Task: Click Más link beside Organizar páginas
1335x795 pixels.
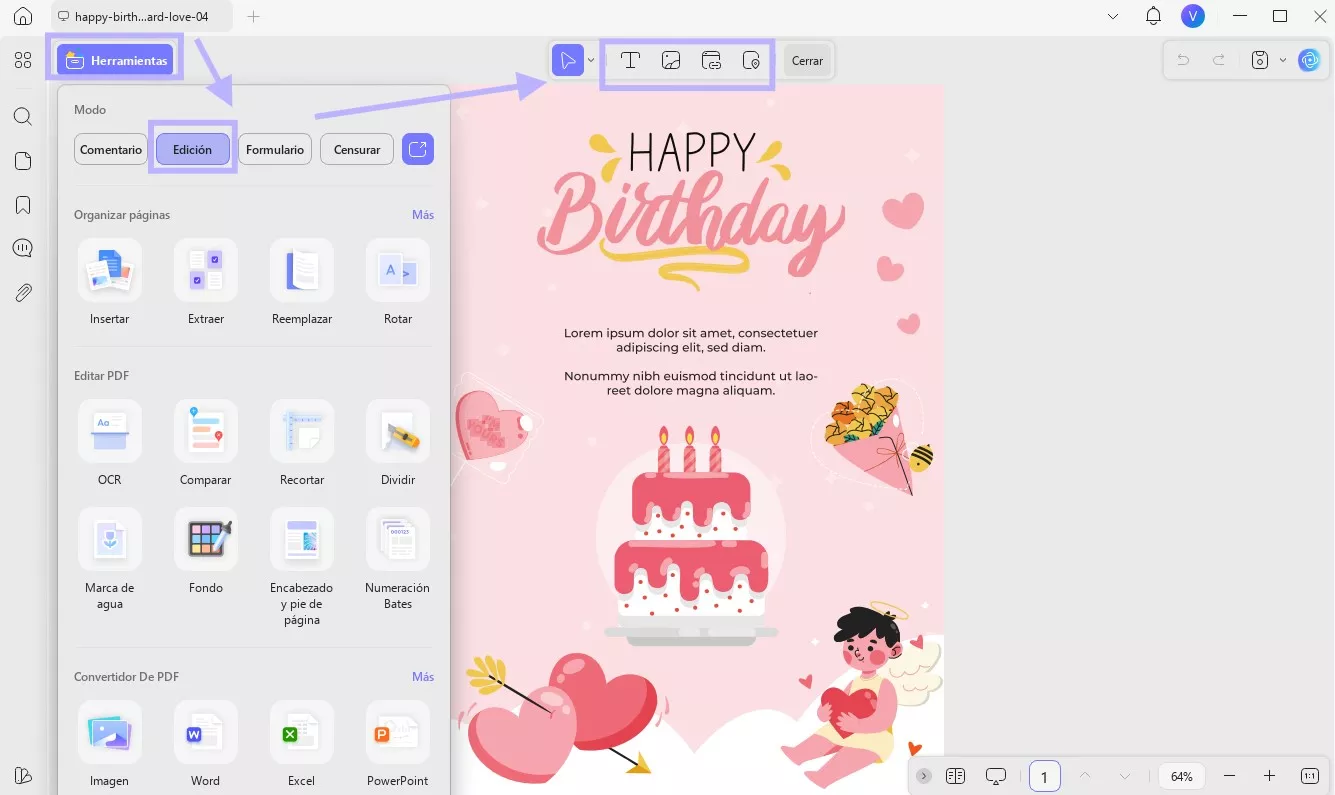Action: pos(423,215)
